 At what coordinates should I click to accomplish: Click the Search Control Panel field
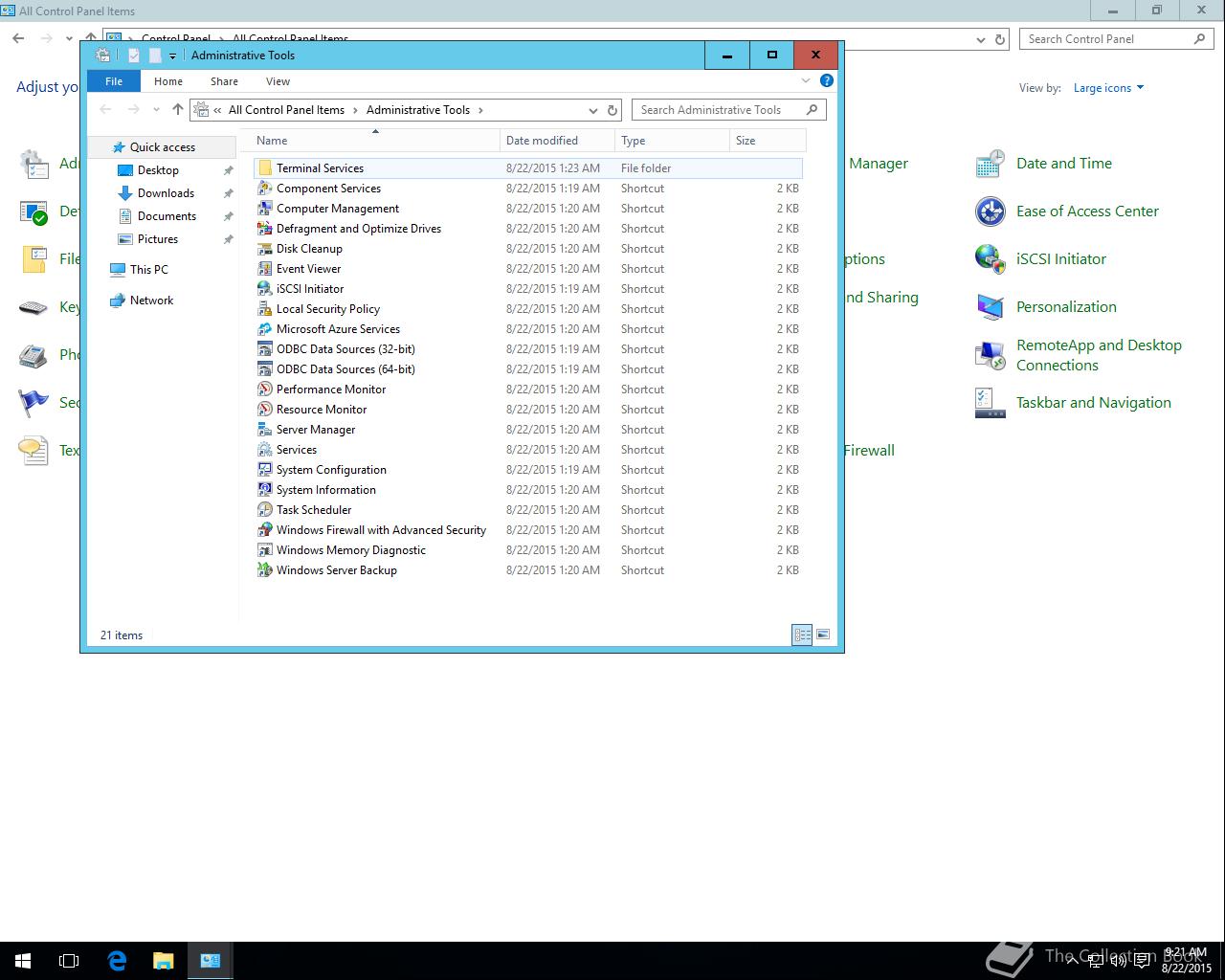click(1116, 39)
